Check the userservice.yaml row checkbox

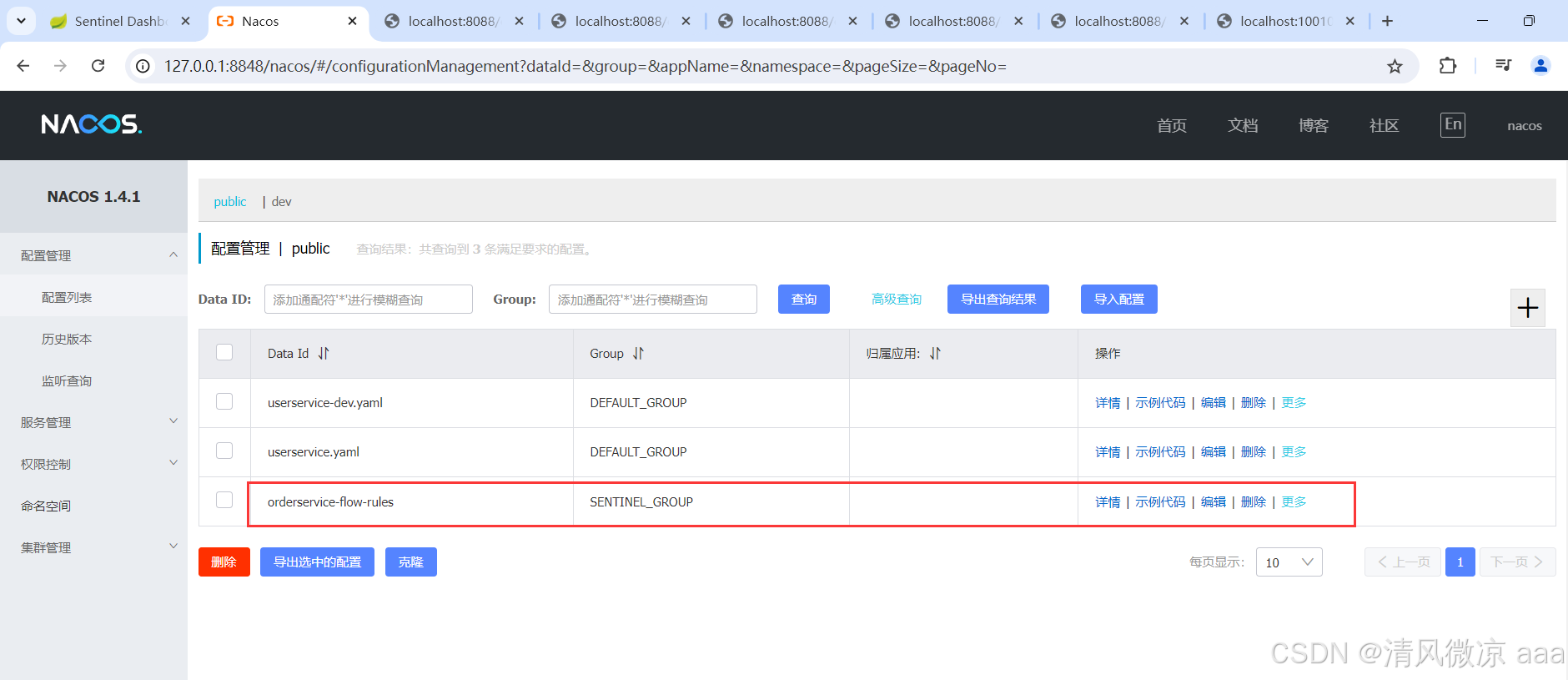(x=224, y=451)
